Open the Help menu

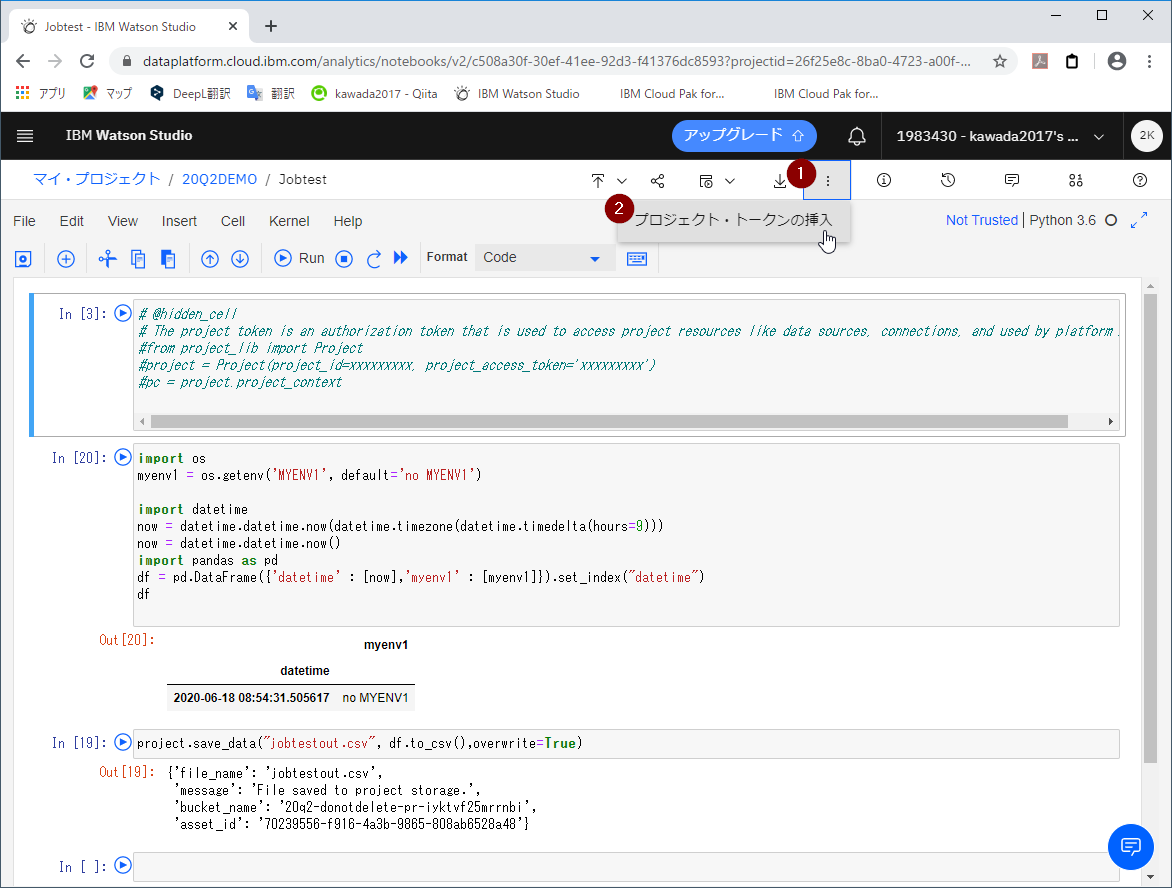pos(348,221)
